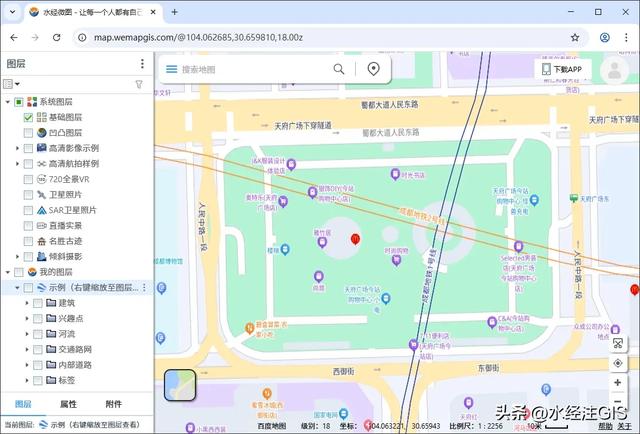Enable the 720全景VR checkbox
The image size is (640, 434).
(x=28, y=179)
